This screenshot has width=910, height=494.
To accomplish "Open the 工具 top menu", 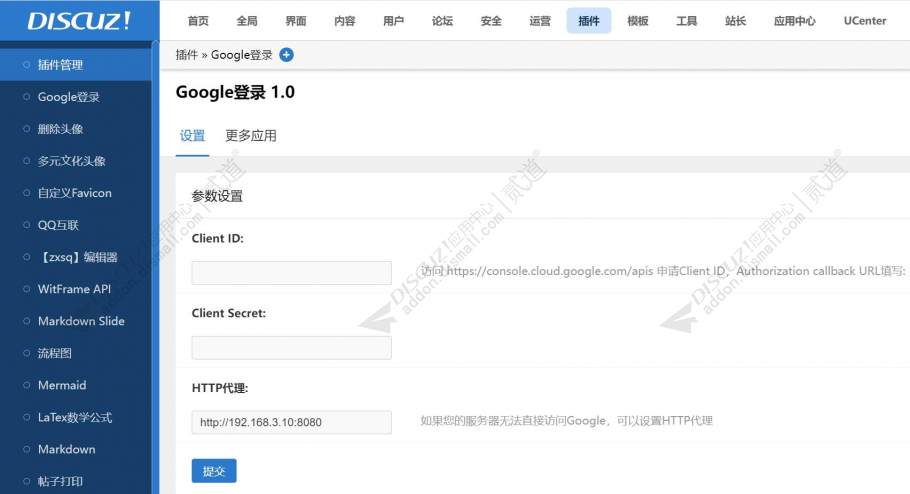I will 686,21.
